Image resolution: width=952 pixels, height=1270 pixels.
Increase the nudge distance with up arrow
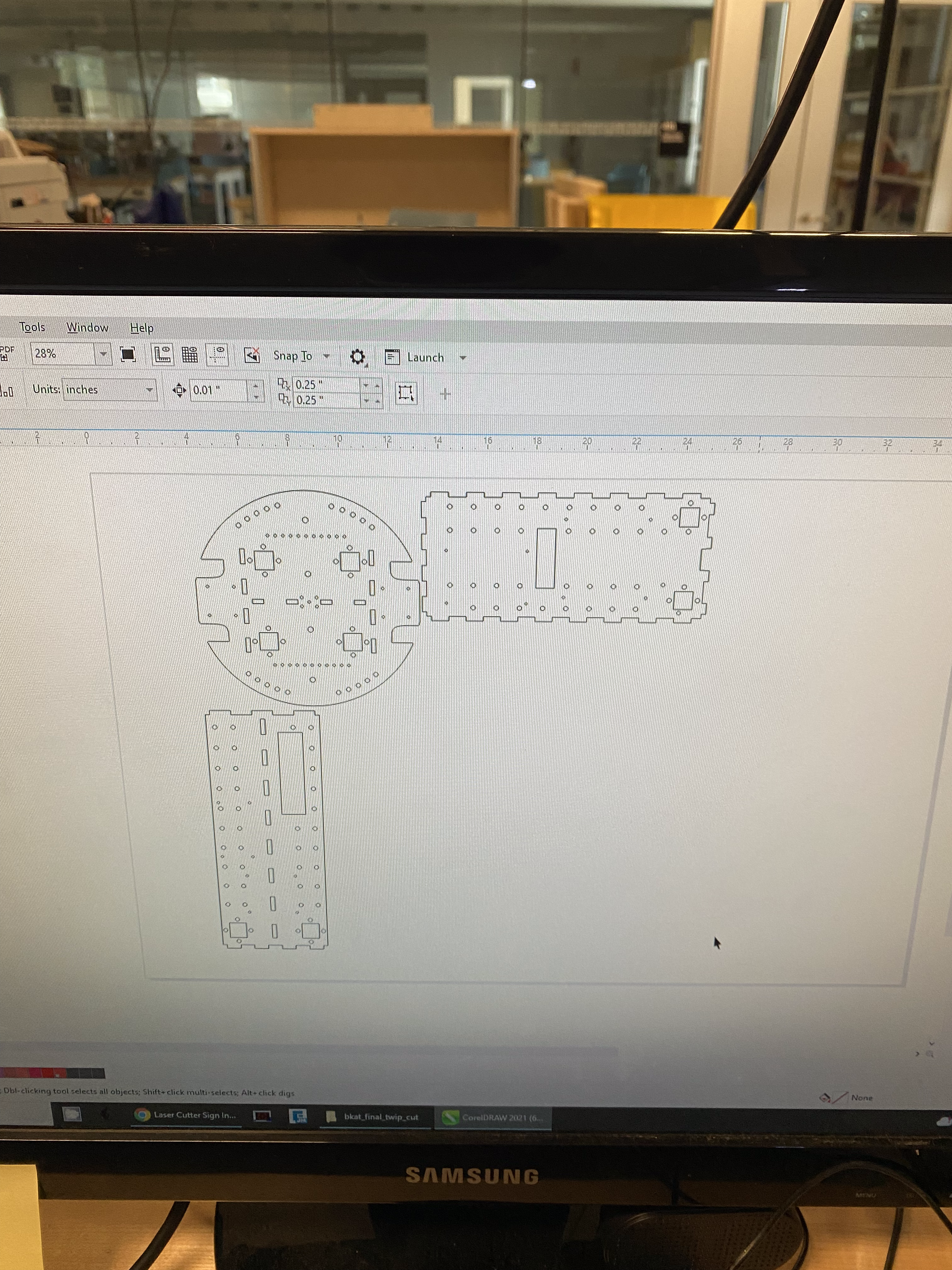(256, 385)
